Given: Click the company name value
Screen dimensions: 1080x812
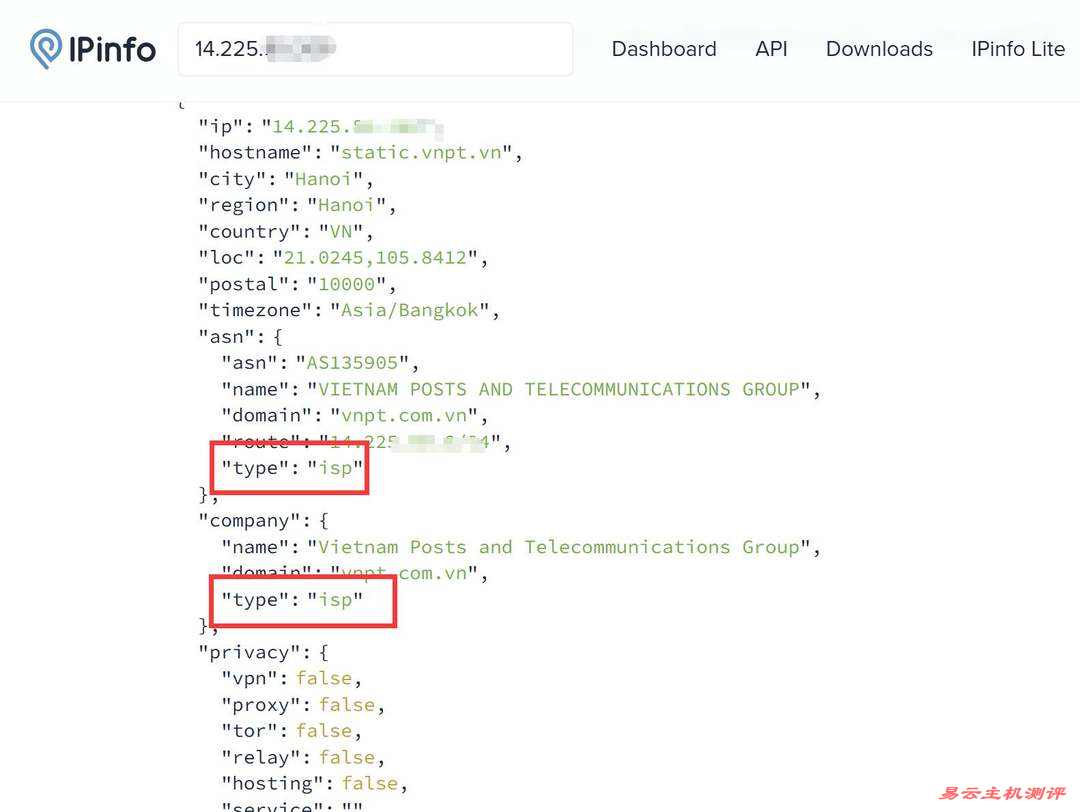Looking at the screenshot, I should click(x=559, y=547).
